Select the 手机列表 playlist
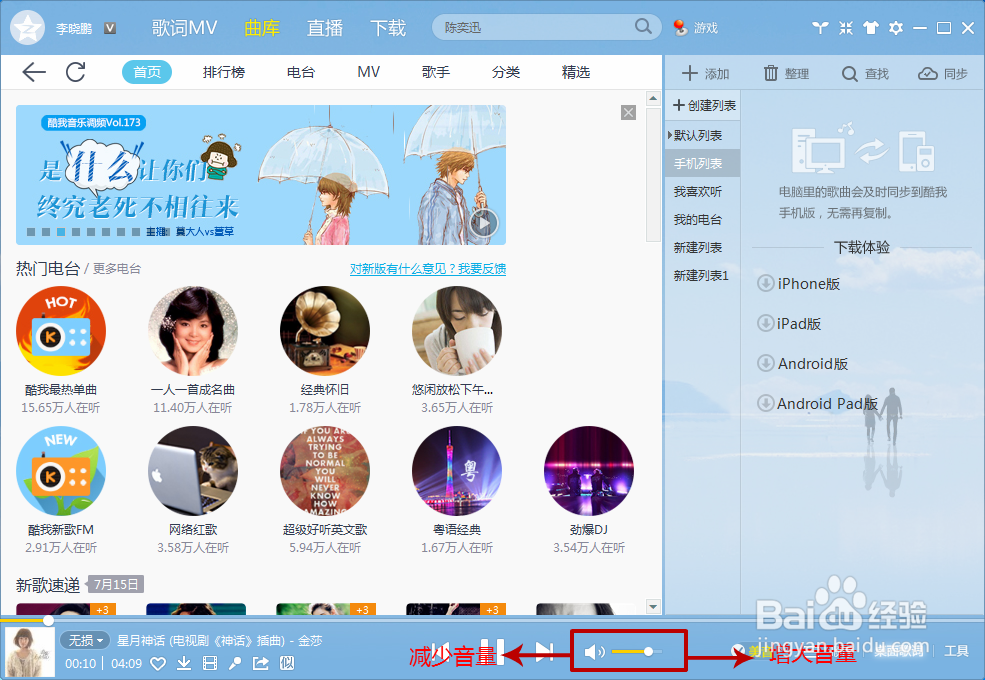 [702, 163]
